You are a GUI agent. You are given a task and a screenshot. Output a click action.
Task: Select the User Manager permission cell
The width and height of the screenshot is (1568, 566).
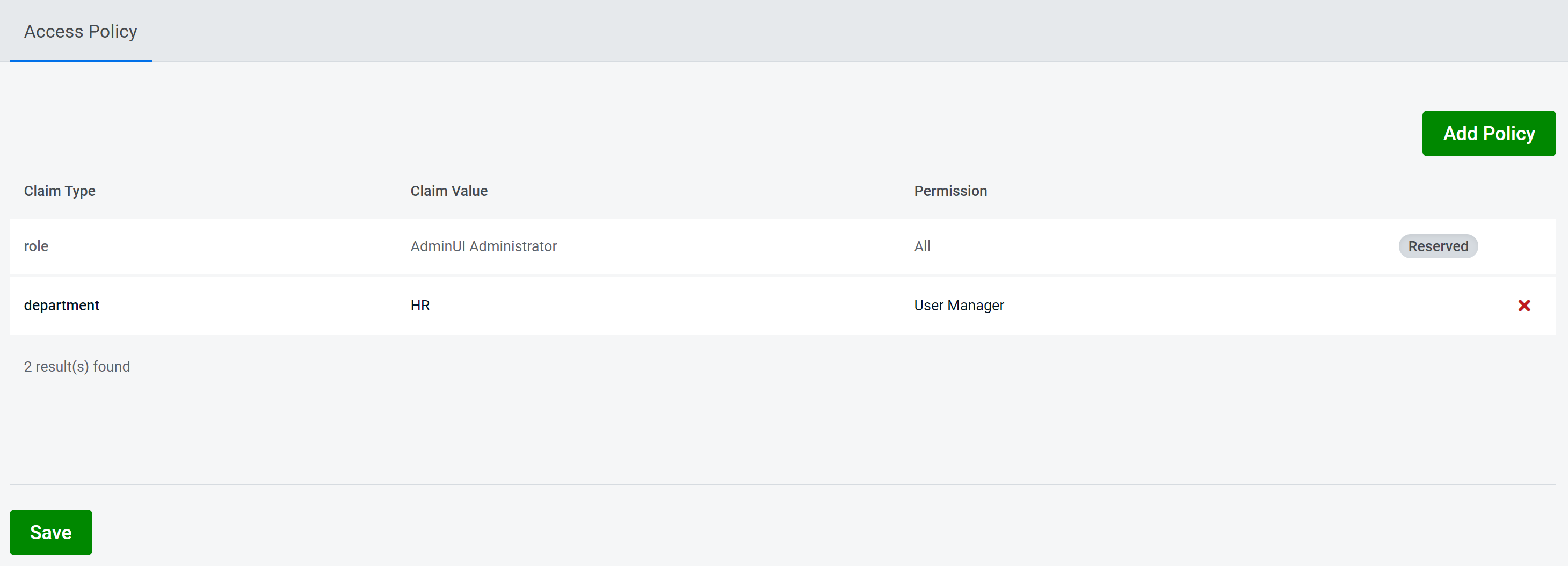959,306
